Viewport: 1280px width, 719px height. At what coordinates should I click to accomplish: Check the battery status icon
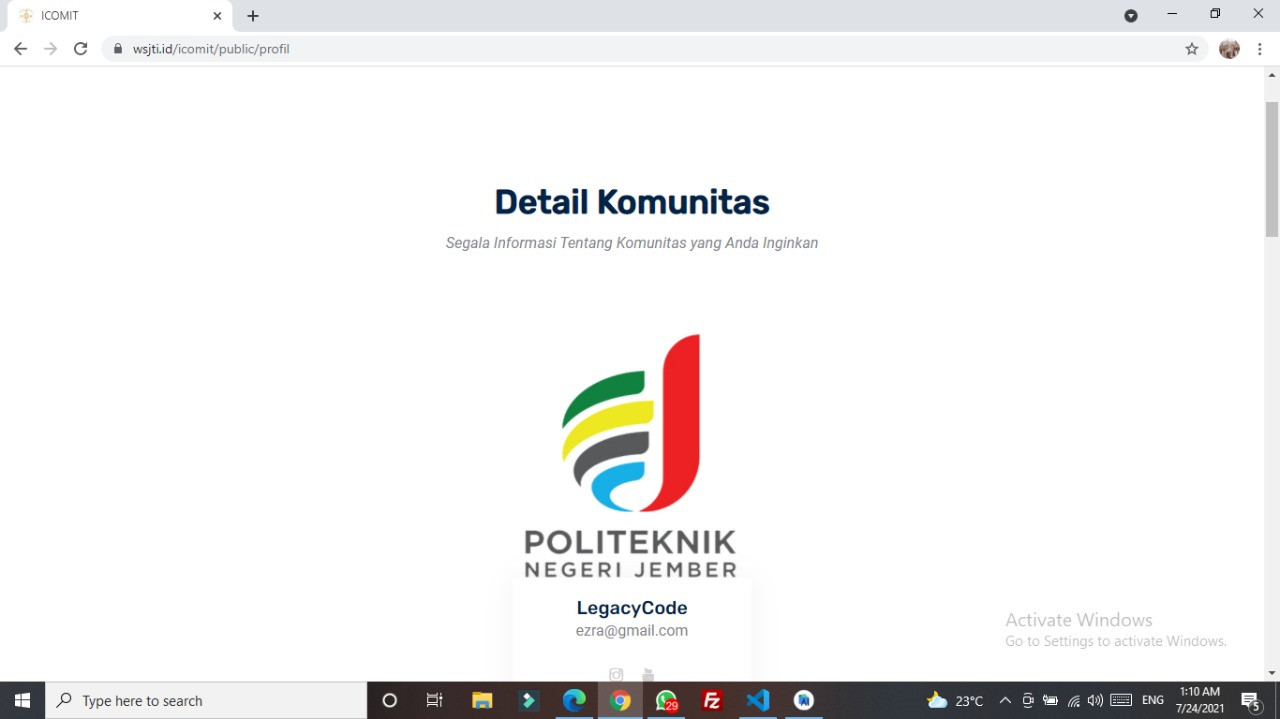point(1050,700)
